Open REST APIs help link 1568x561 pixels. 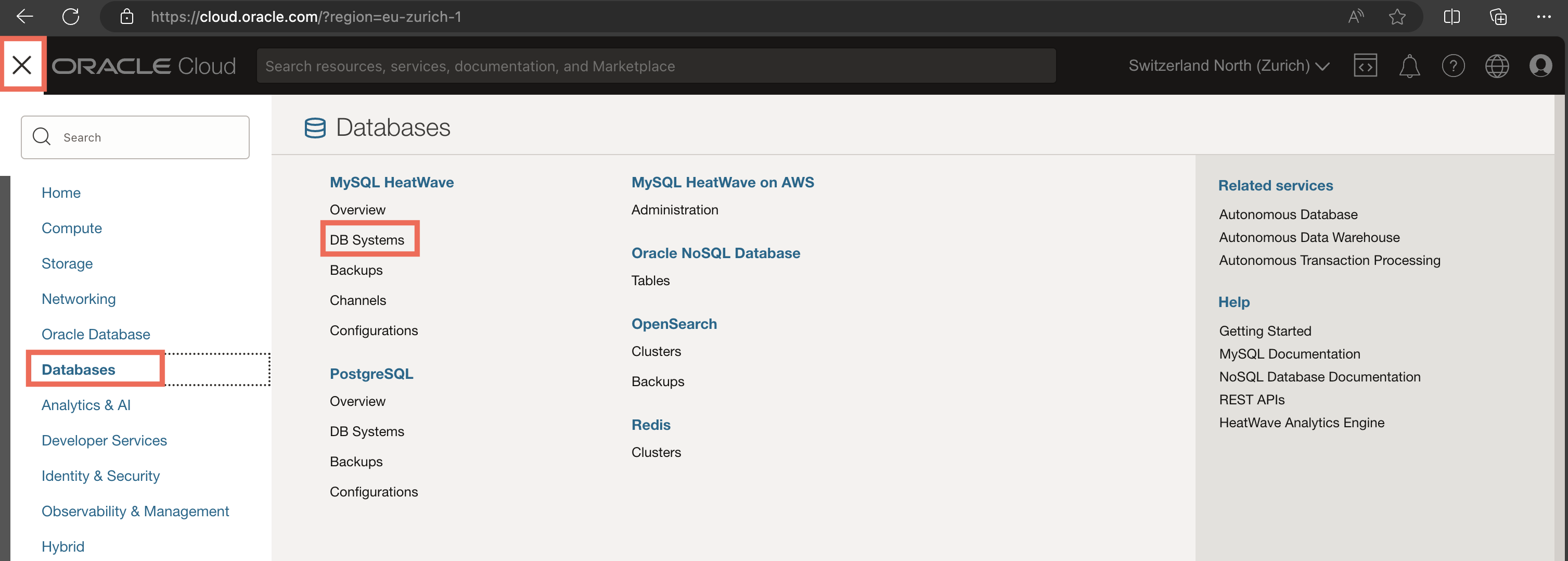click(1252, 399)
